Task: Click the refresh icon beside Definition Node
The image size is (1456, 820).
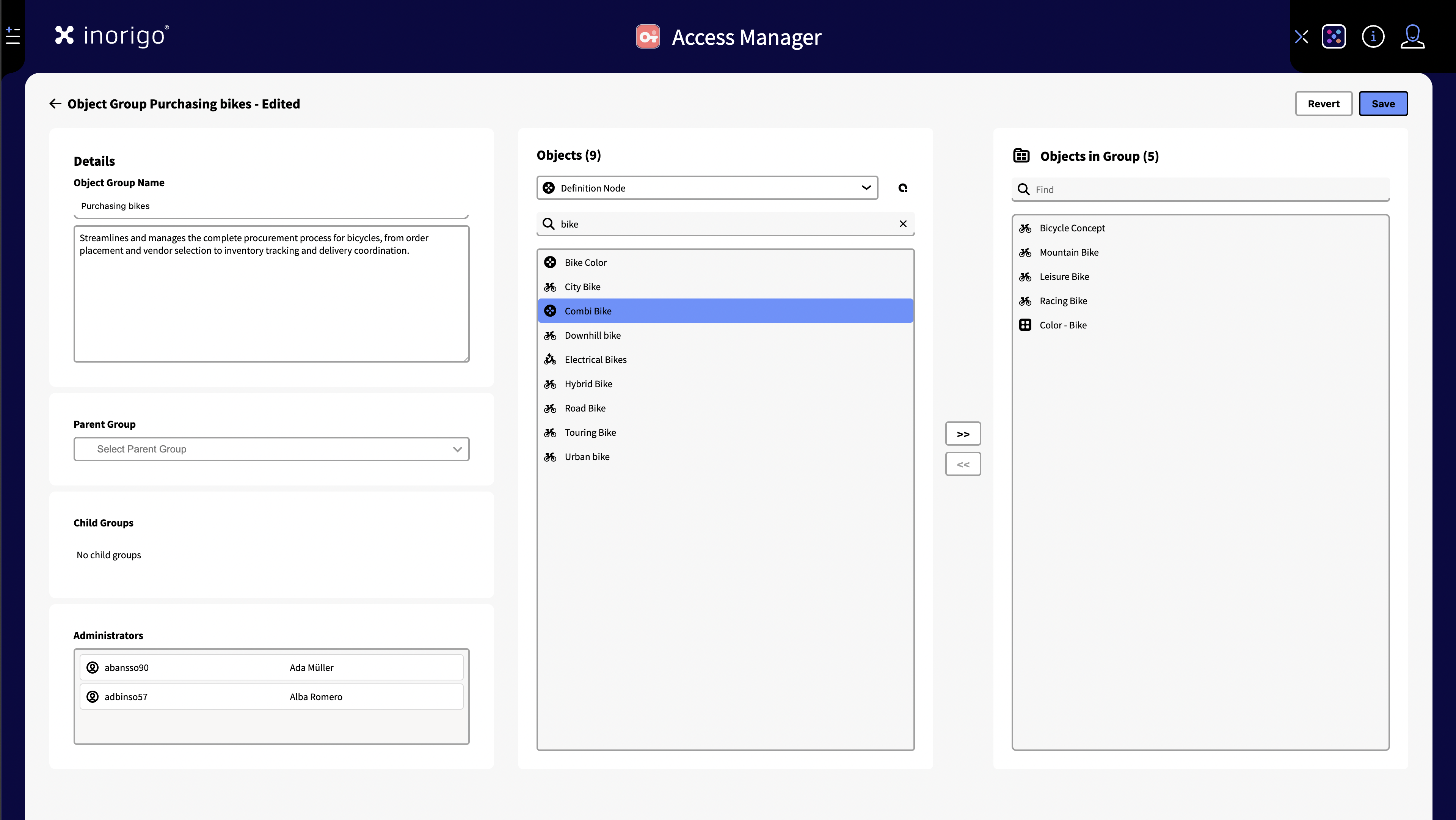Action: (903, 188)
